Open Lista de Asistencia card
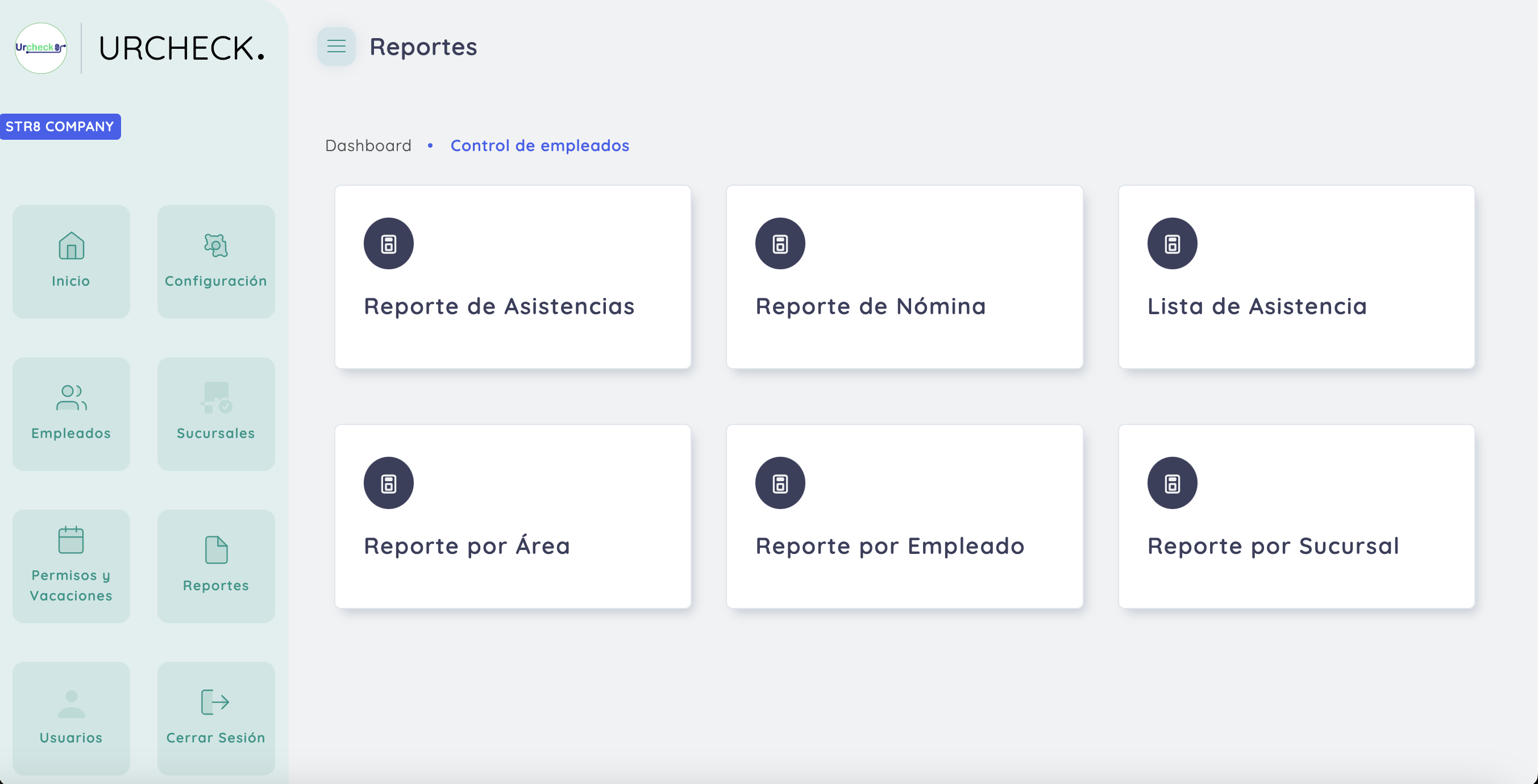Image resolution: width=1538 pixels, height=784 pixels. (x=1296, y=277)
